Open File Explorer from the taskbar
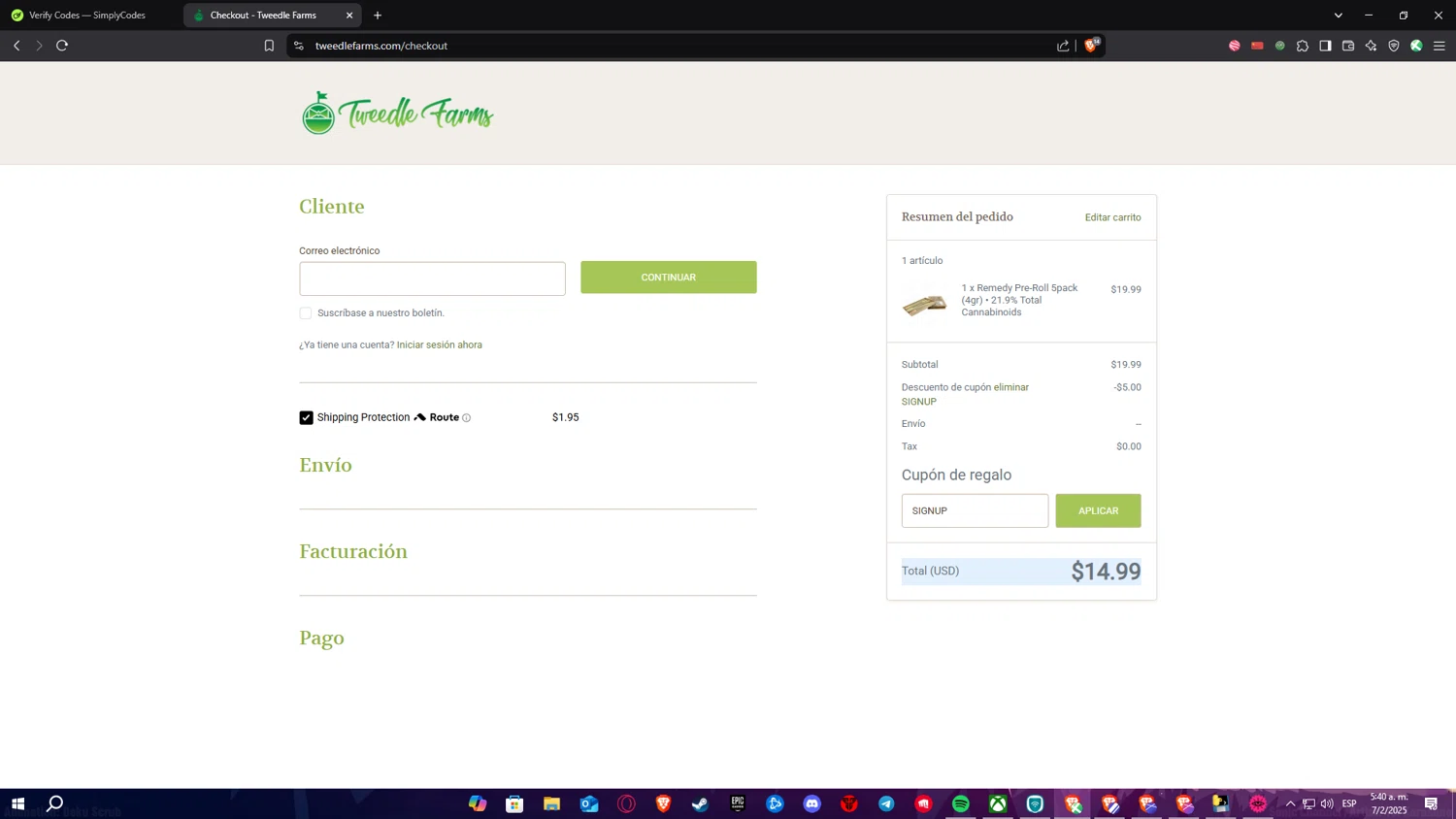Image resolution: width=1456 pixels, height=819 pixels. [551, 803]
